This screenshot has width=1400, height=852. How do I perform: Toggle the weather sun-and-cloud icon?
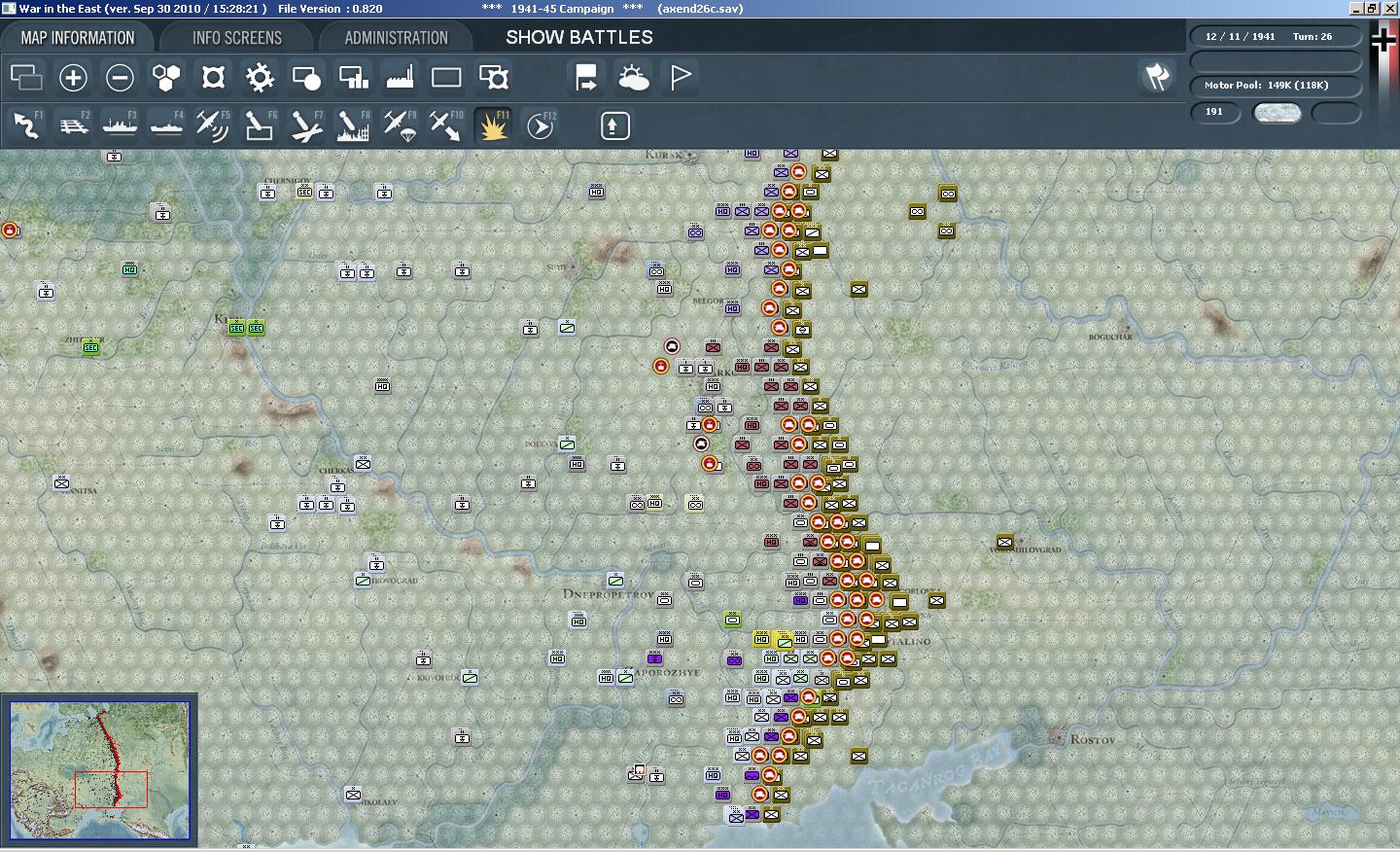(x=633, y=78)
